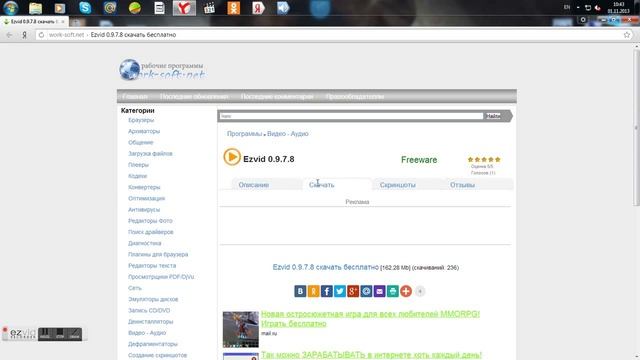The height and width of the screenshot is (360, 640).
Task: Click Ezvid 0.9.7.8 скачать бесплатно download link
Action: (325, 267)
